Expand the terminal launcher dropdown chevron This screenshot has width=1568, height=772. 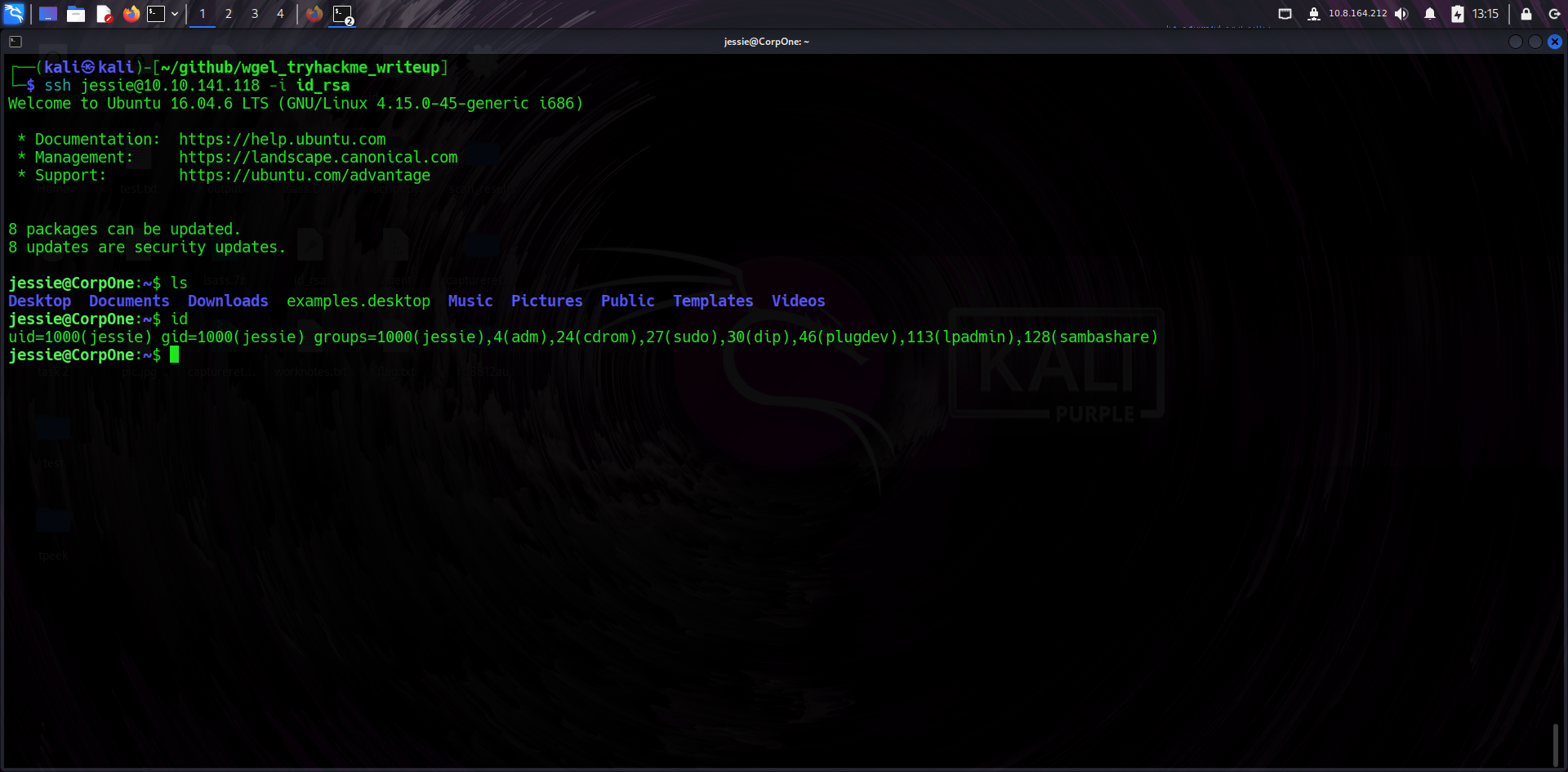[175, 14]
